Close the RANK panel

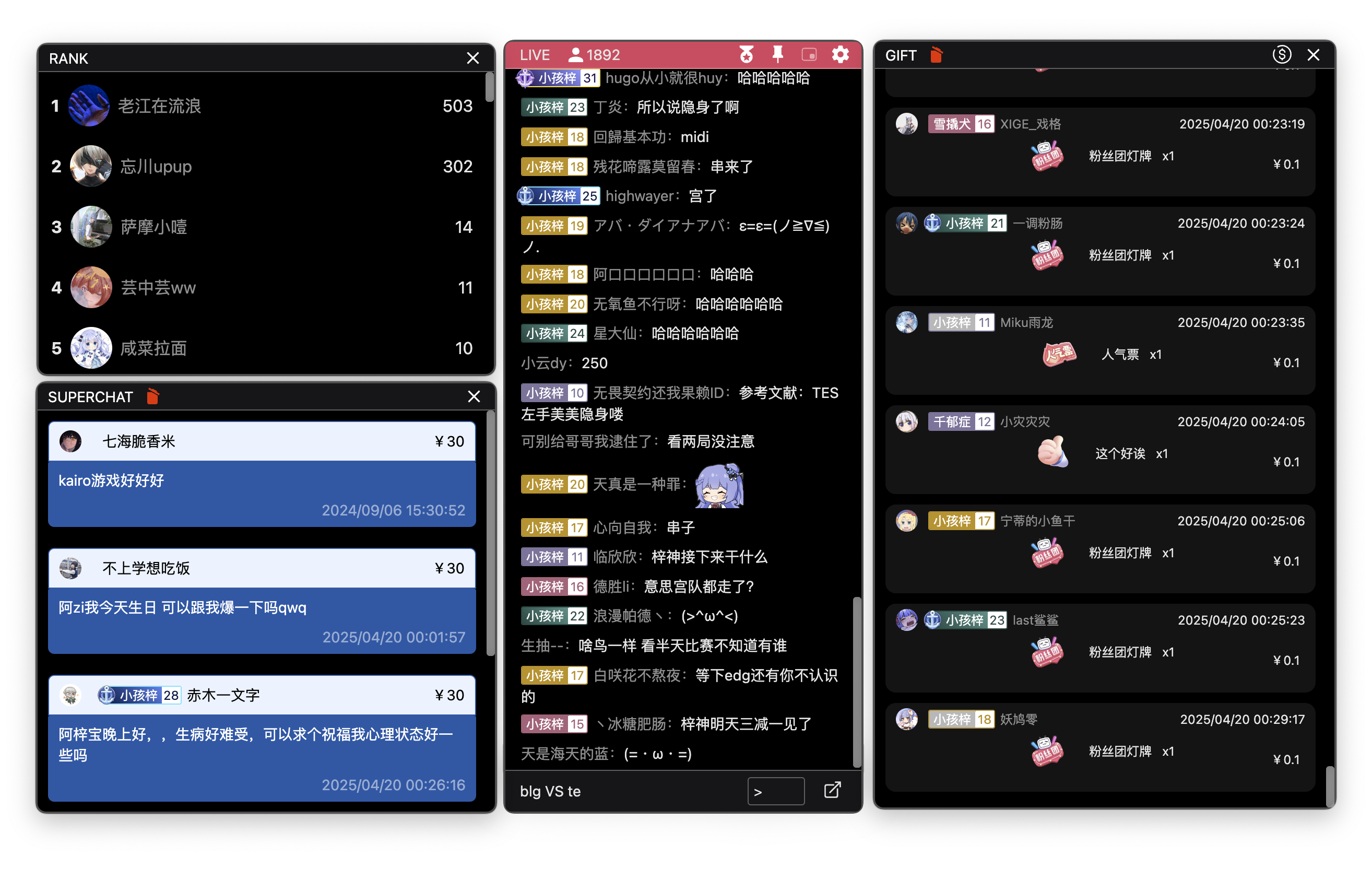pyautogui.click(x=472, y=58)
